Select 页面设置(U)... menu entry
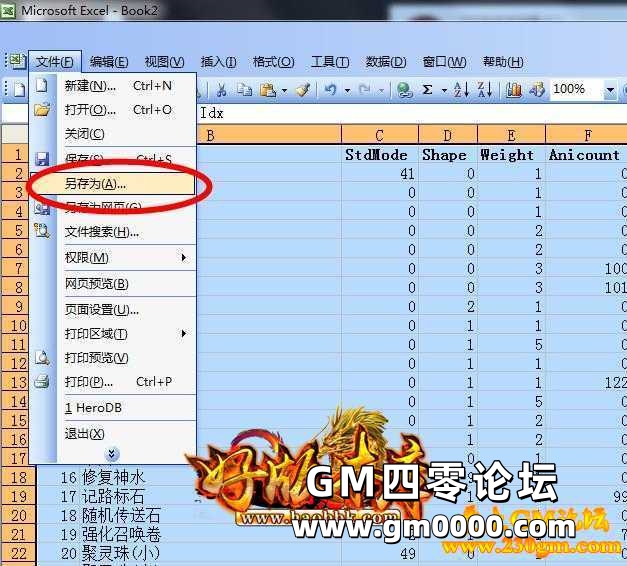The image size is (627, 566). click(102, 309)
